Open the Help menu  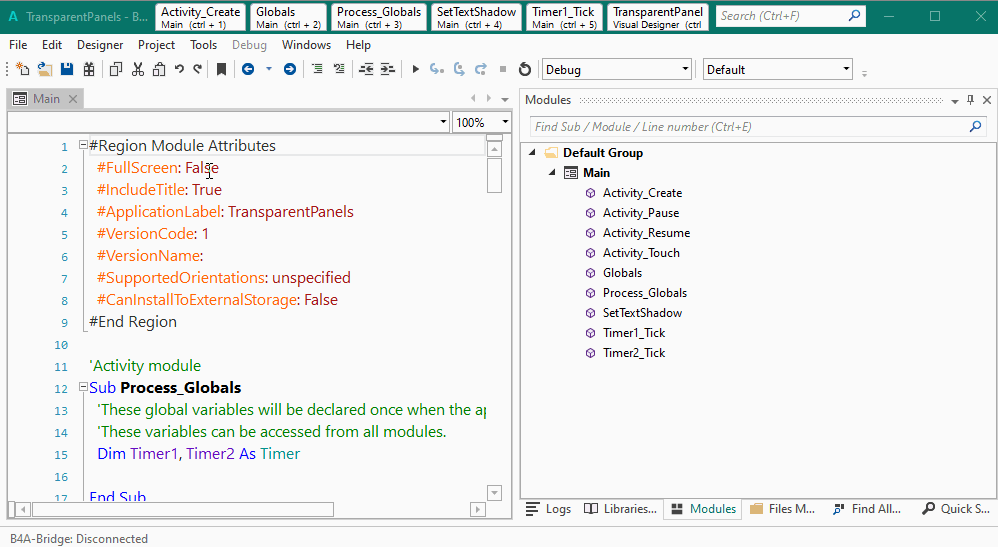coord(358,45)
